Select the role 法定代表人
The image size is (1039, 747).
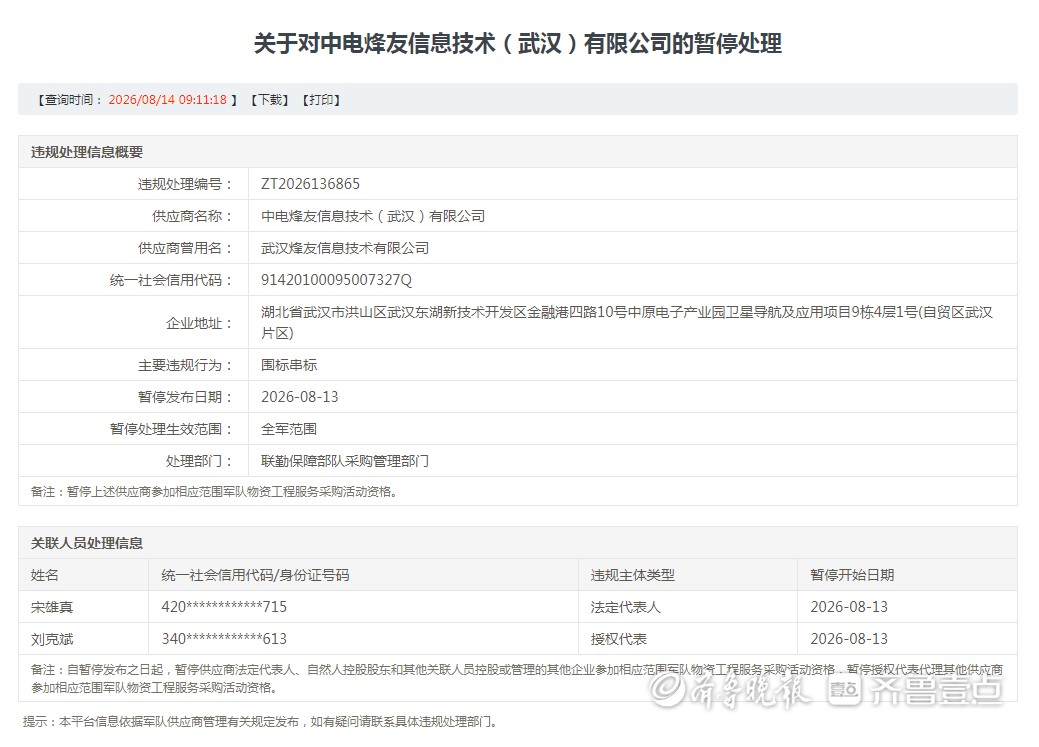pyautogui.click(x=626, y=606)
